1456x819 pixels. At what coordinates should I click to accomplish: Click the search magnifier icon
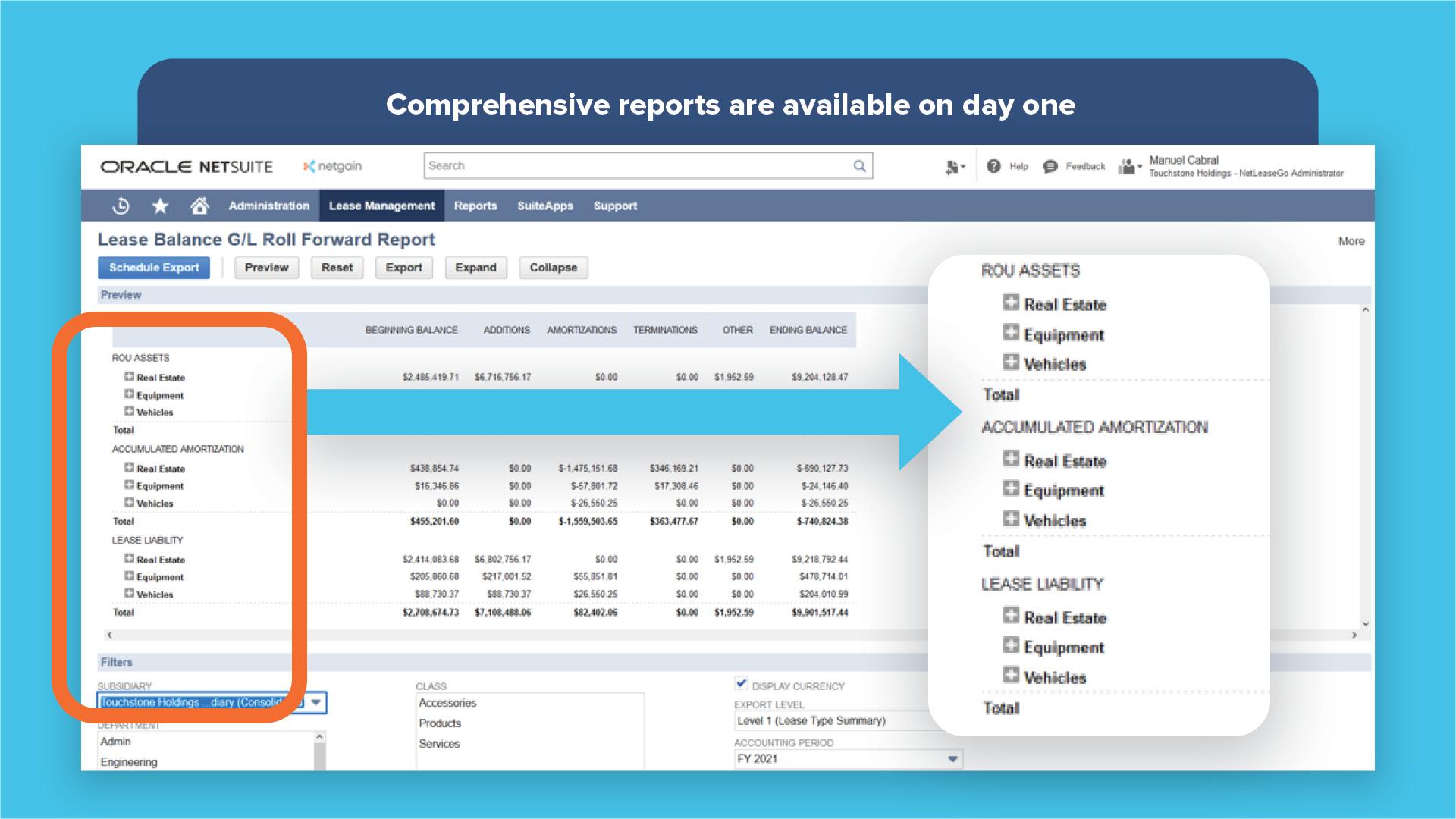859,166
